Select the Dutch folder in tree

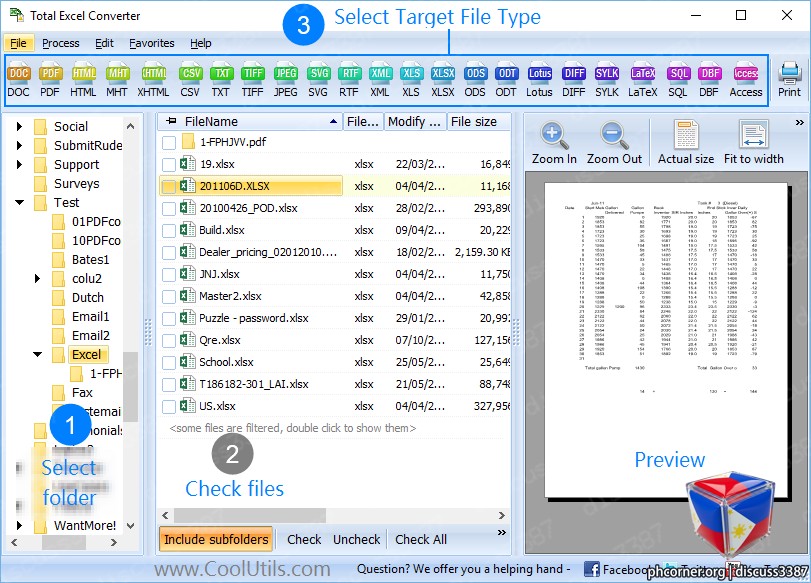click(x=87, y=297)
